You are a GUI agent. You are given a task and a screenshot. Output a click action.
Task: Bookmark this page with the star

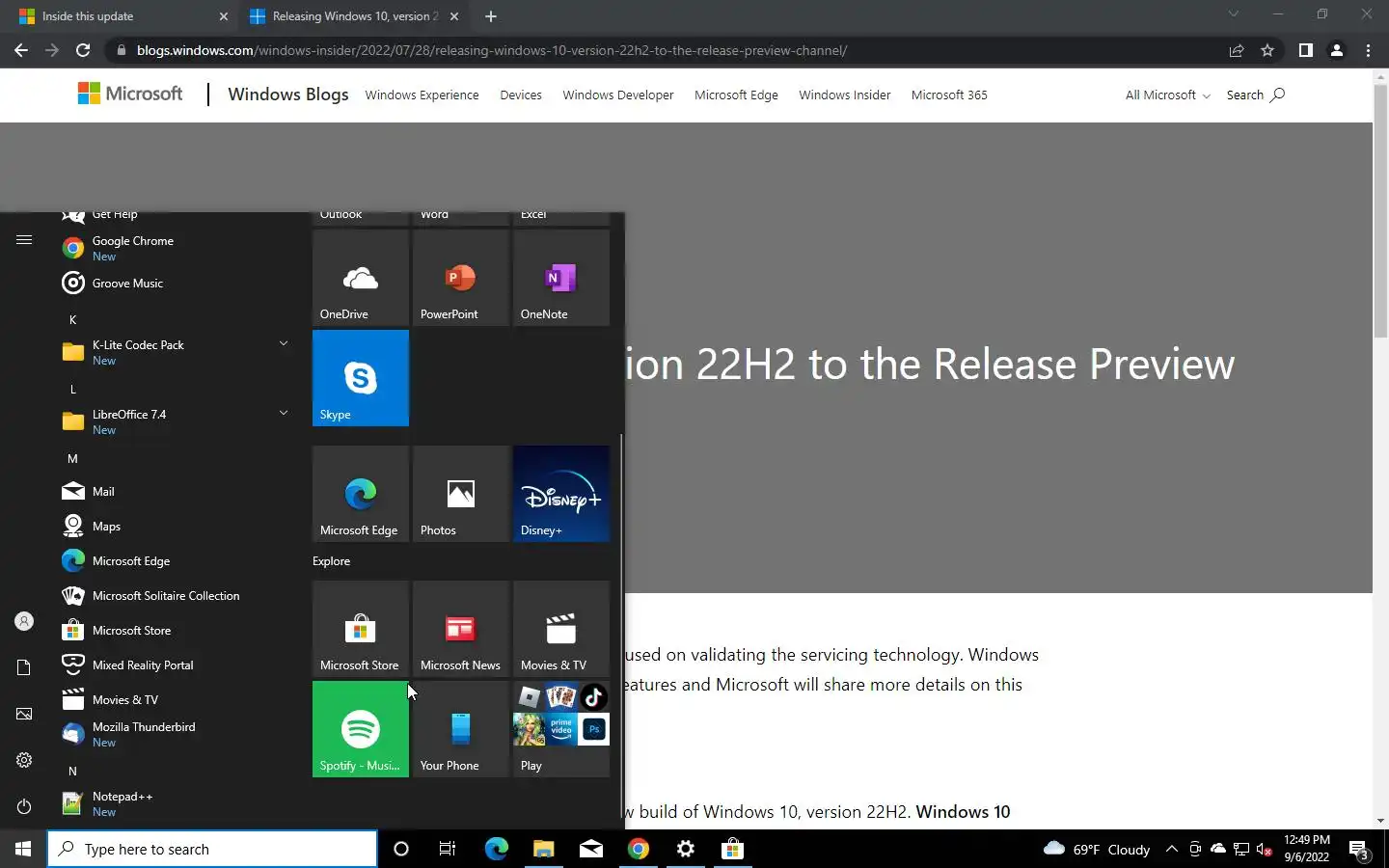click(1267, 50)
